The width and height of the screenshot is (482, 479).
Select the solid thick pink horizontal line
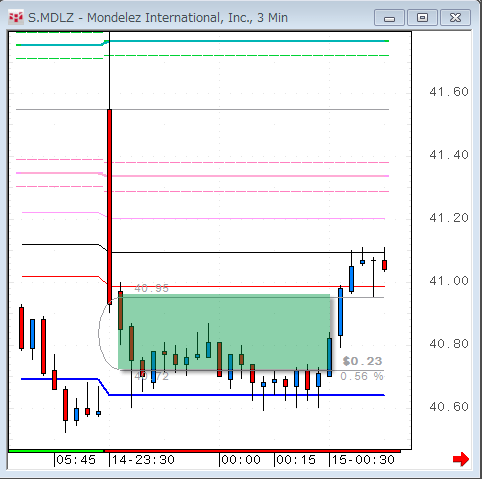(247, 176)
